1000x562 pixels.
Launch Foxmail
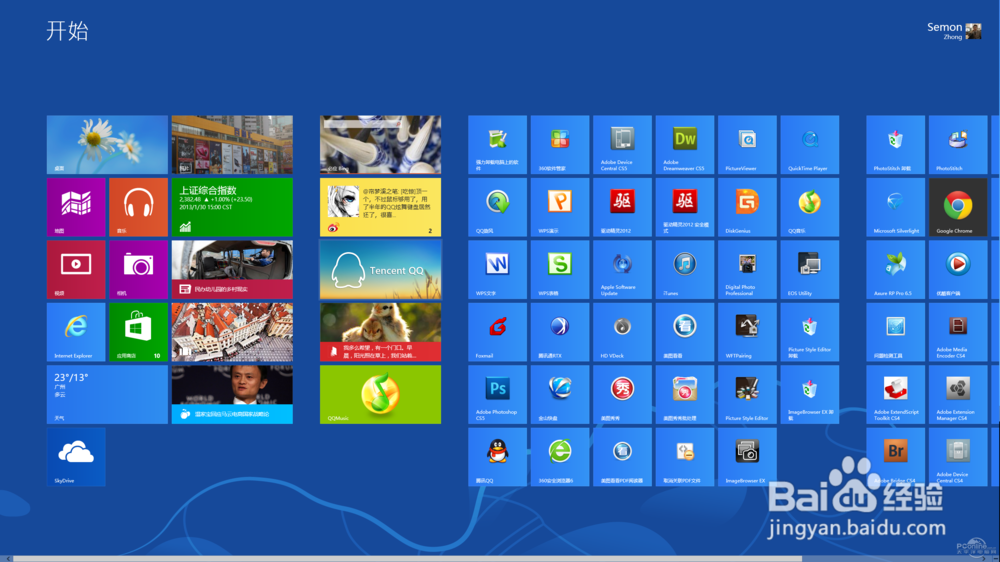pyautogui.click(x=497, y=332)
